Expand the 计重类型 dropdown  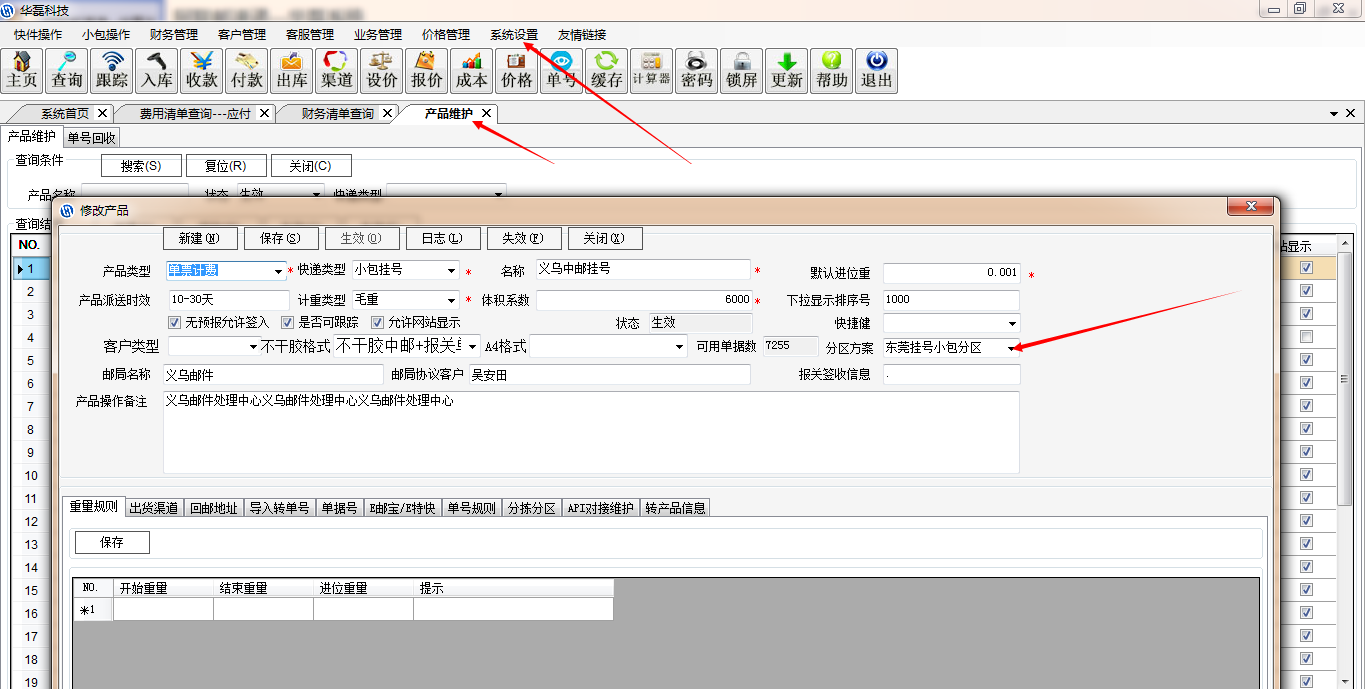[451, 300]
